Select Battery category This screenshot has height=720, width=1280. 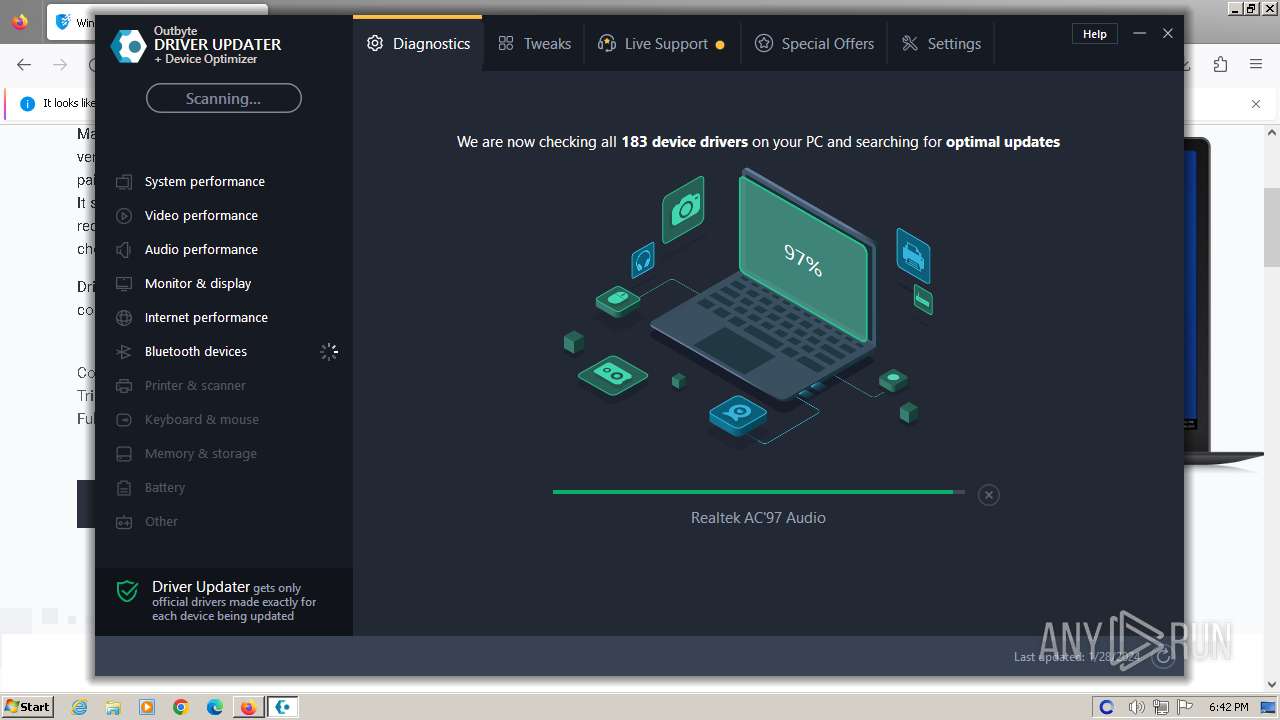coord(165,488)
